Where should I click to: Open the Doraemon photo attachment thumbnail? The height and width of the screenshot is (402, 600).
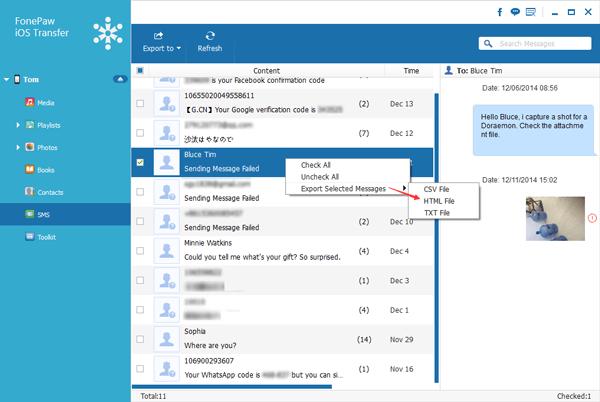pos(555,218)
